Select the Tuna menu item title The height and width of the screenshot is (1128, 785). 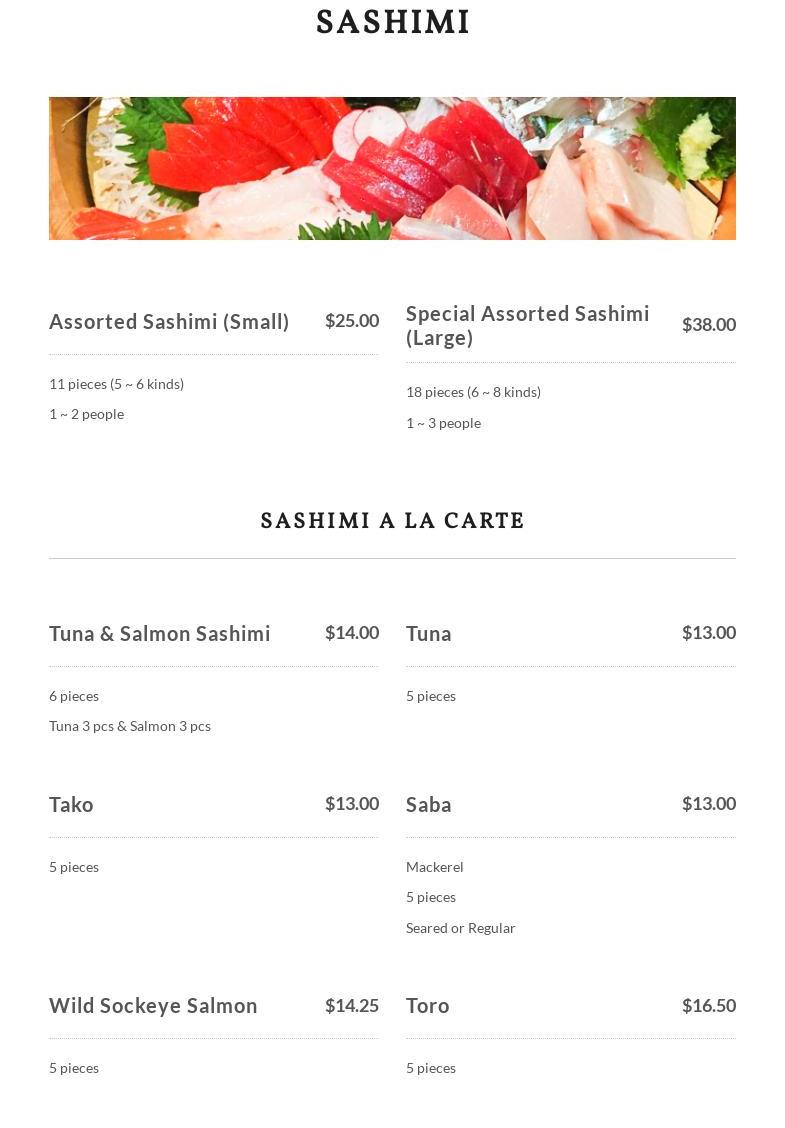[x=429, y=634]
